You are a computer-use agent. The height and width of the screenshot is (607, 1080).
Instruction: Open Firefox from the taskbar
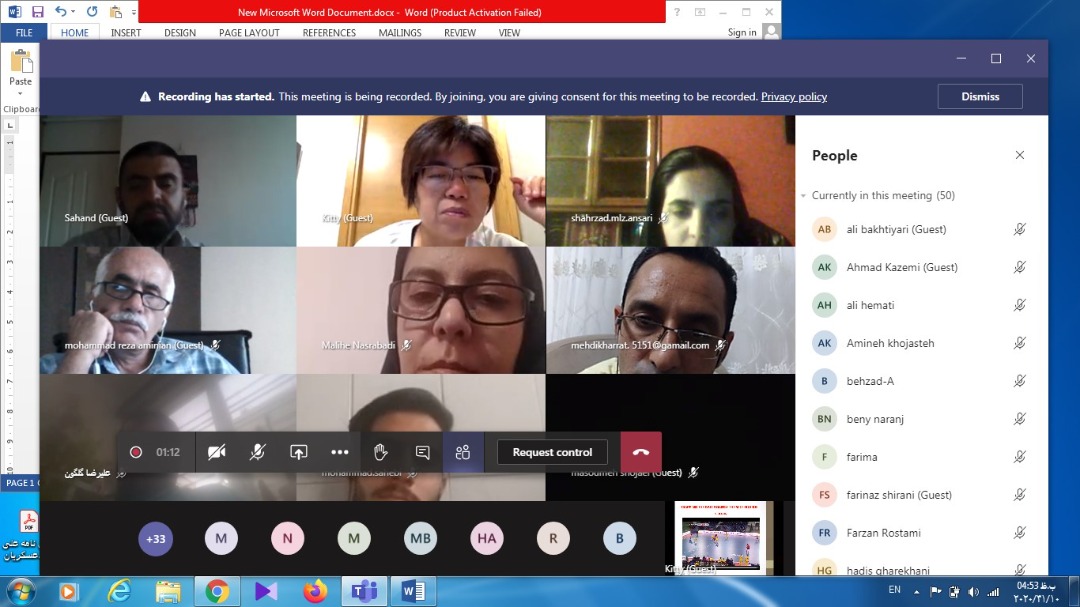315,591
